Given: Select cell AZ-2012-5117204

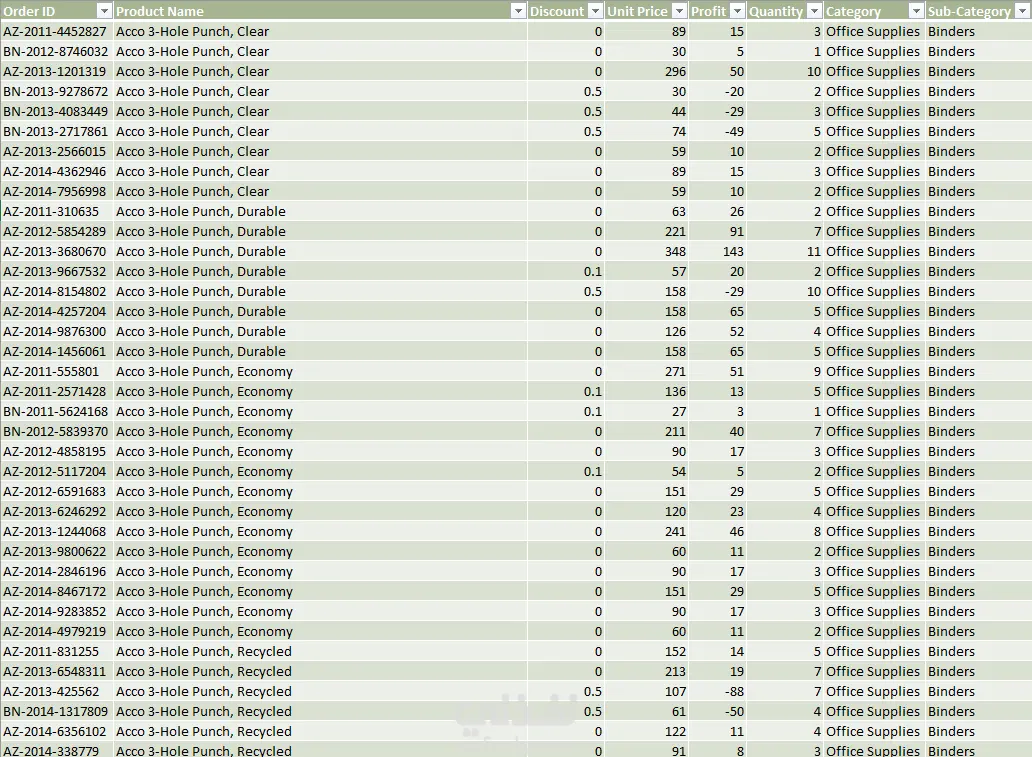Looking at the screenshot, I should tap(55, 471).
